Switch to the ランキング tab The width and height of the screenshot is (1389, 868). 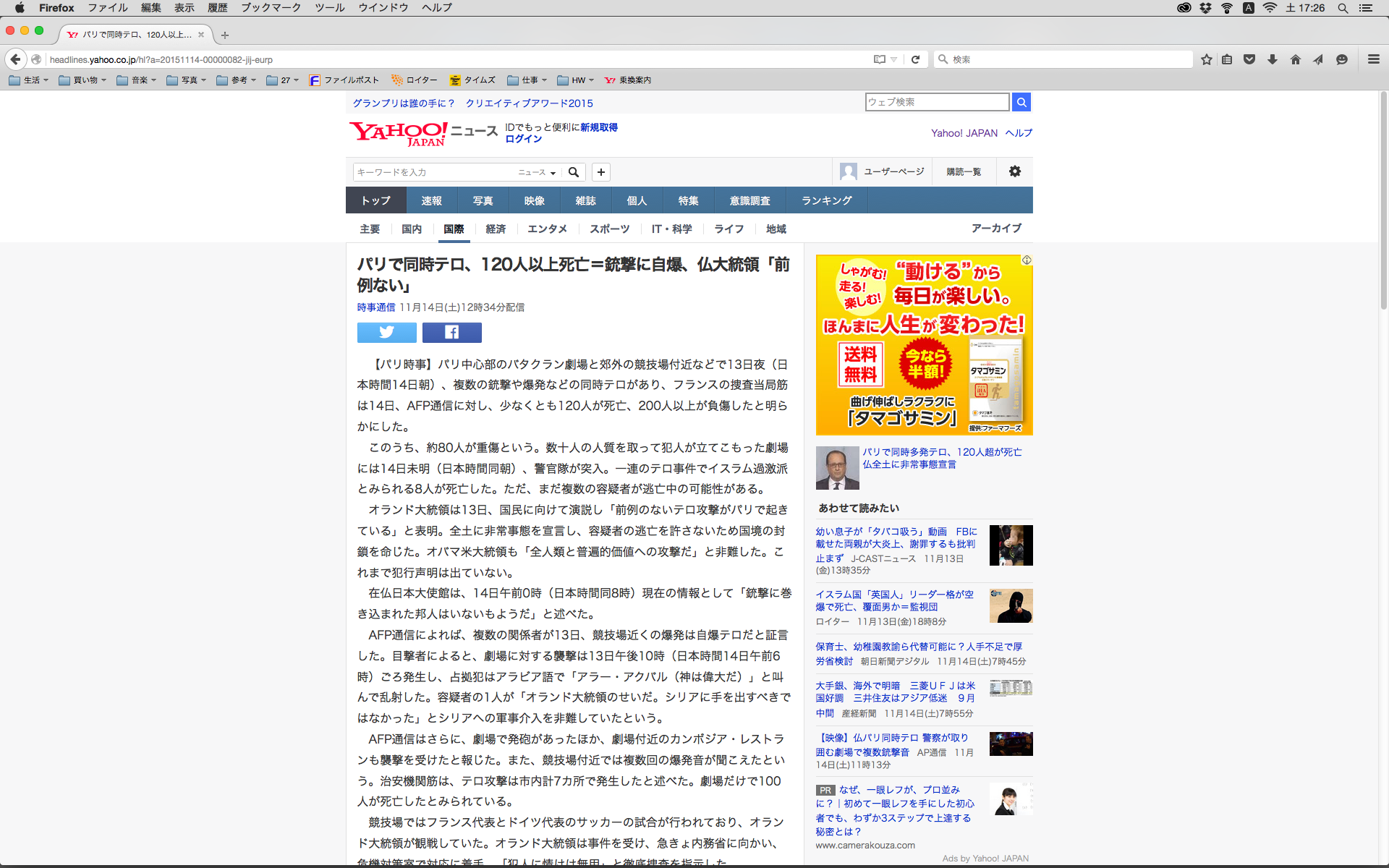826,200
